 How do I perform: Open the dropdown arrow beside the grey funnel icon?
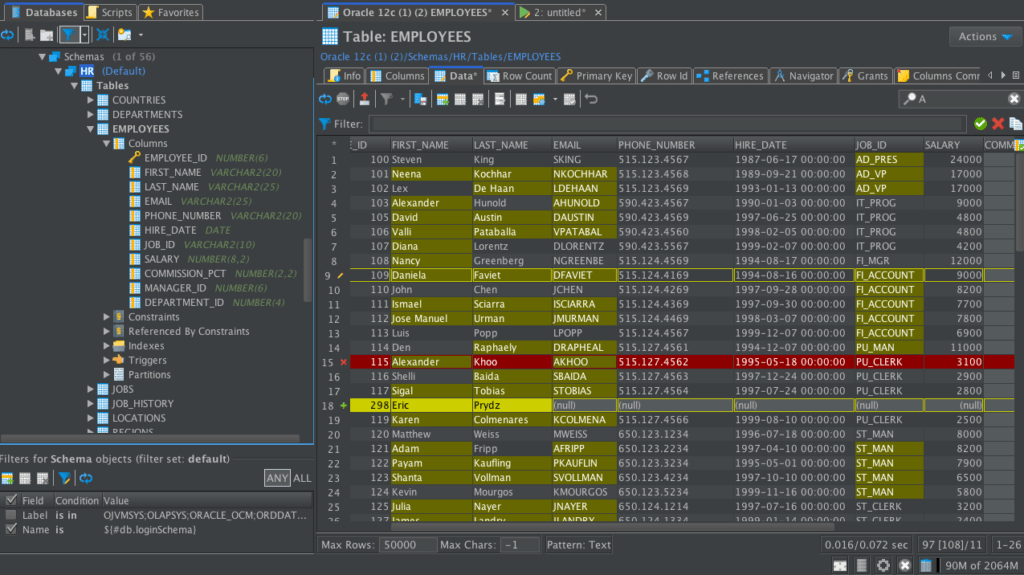(402, 99)
